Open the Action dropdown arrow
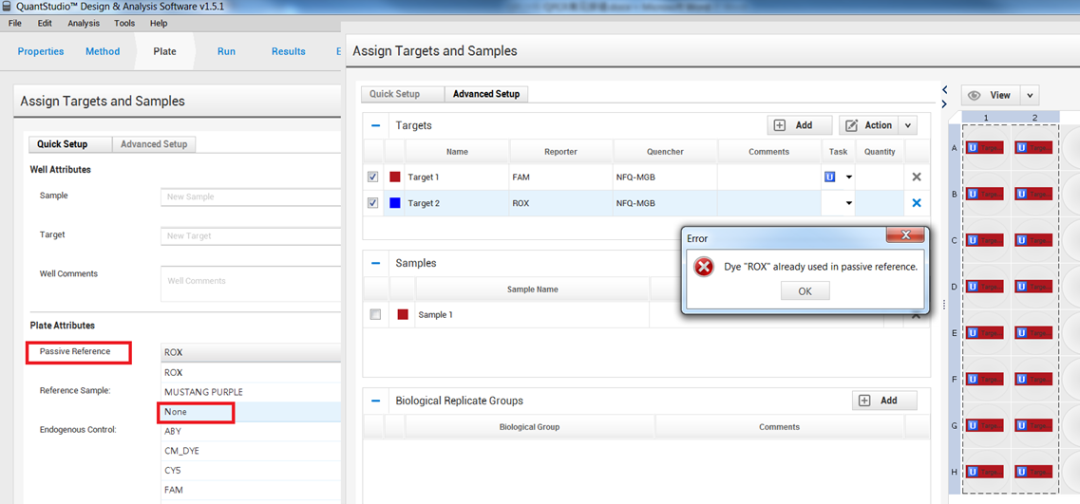Viewport: 1080px width, 504px height. click(908, 125)
